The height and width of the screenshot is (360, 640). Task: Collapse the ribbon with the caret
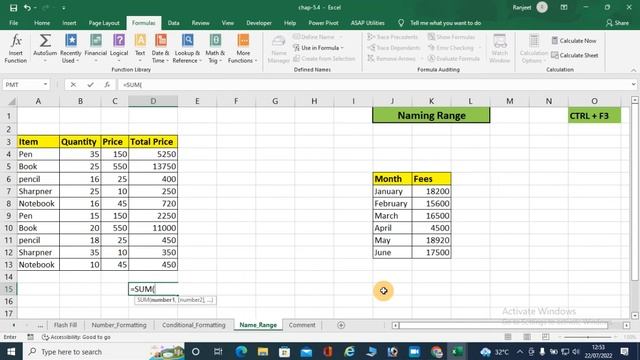633,70
